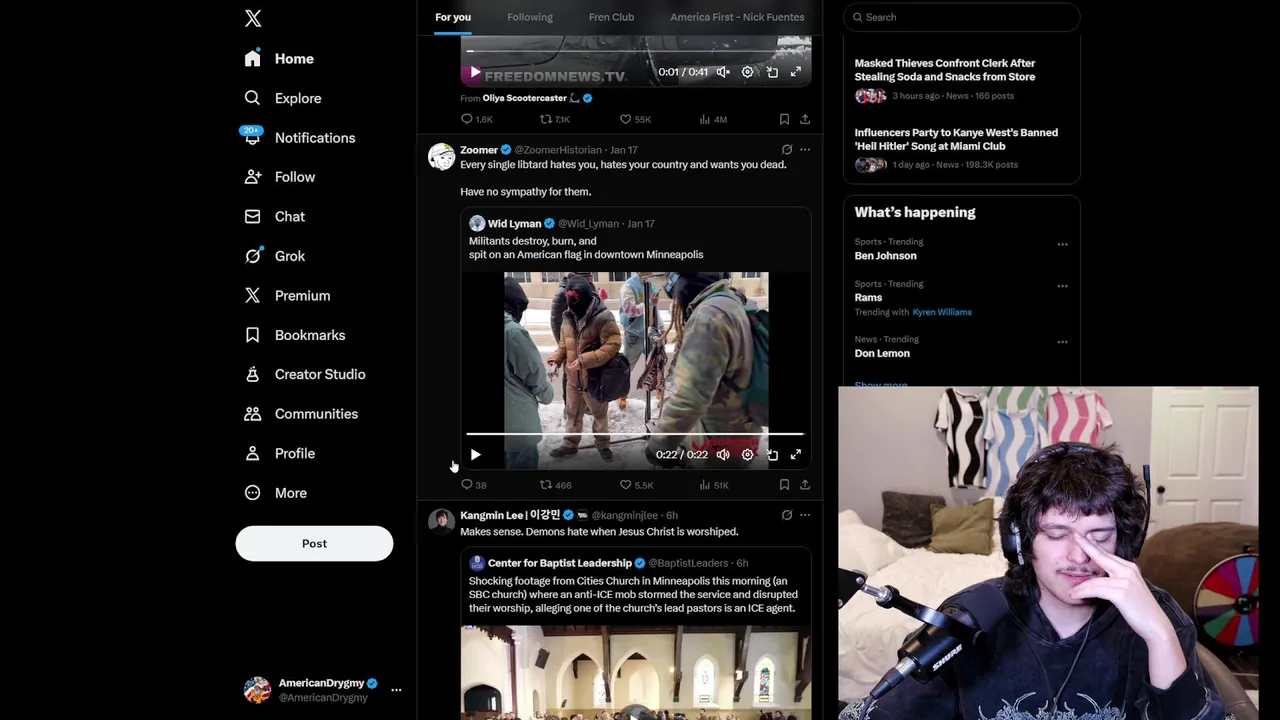Share the Oliya Scootercaster video post
This screenshot has height=720, width=1280.
click(805, 119)
